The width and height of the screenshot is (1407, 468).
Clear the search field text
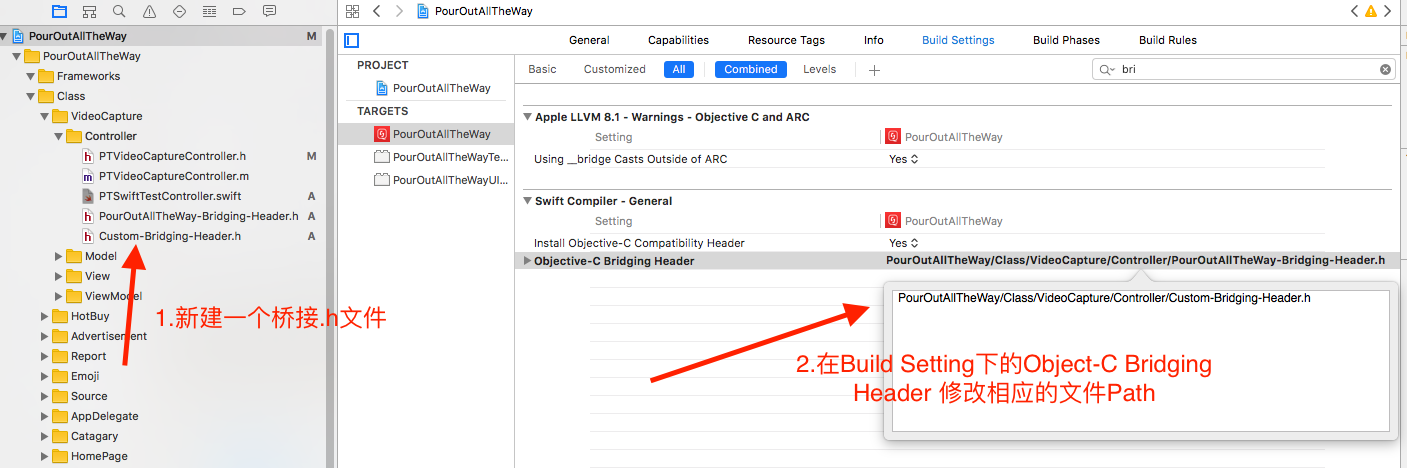(x=1385, y=70)
